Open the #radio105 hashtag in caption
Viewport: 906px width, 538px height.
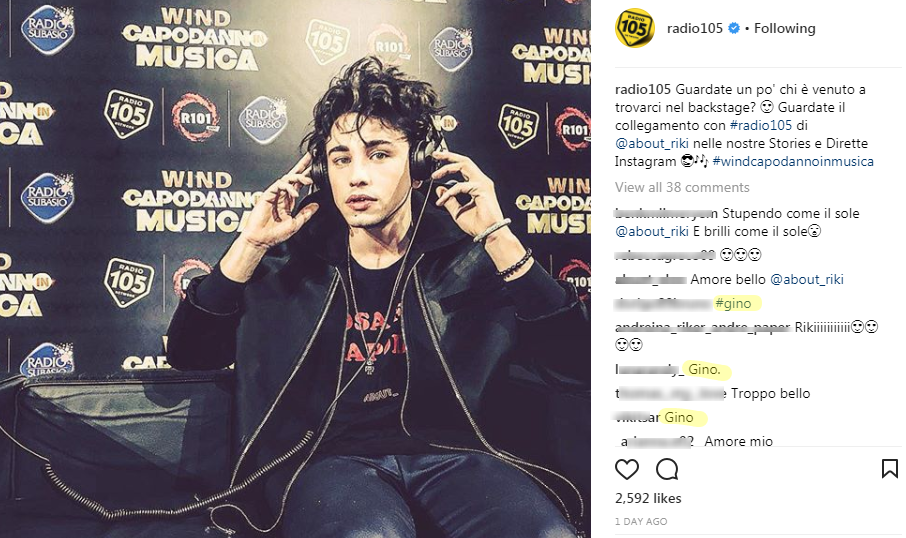760,125
